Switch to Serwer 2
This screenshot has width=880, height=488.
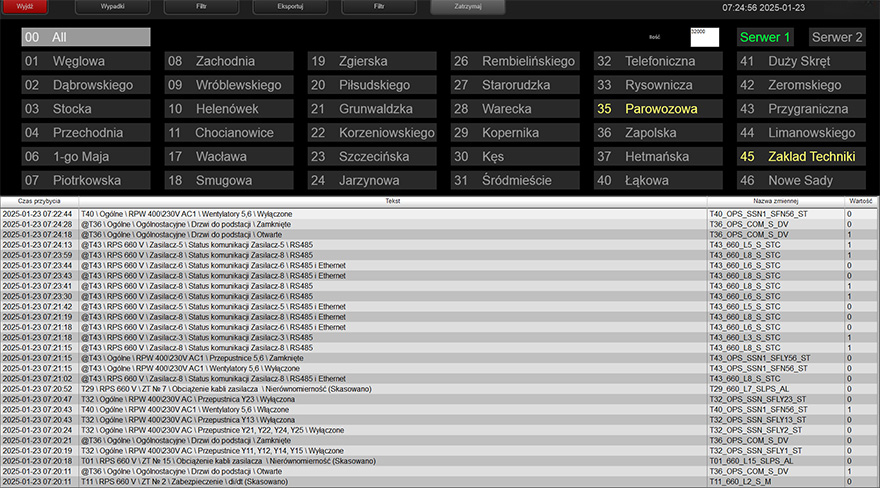pyautogui.click(x=837, y=37)
